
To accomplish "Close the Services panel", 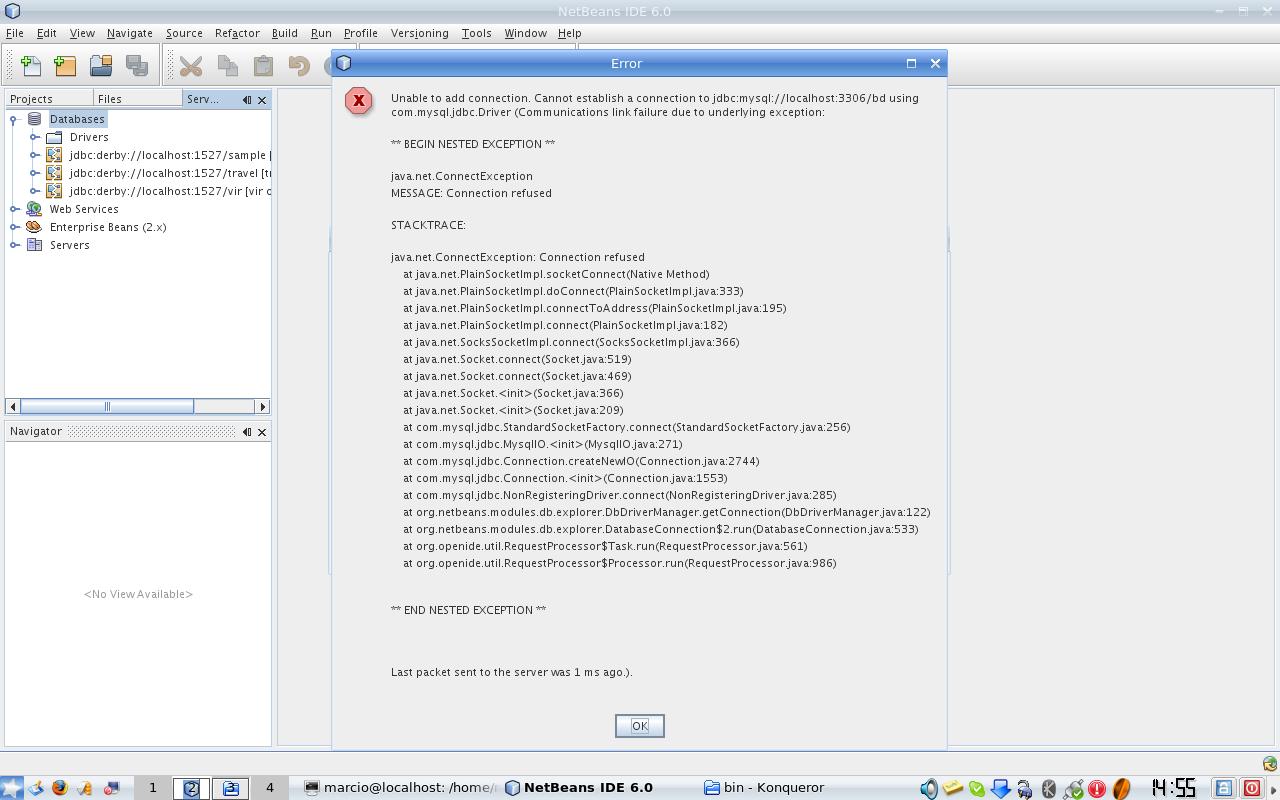I will (x=262, y=100).
